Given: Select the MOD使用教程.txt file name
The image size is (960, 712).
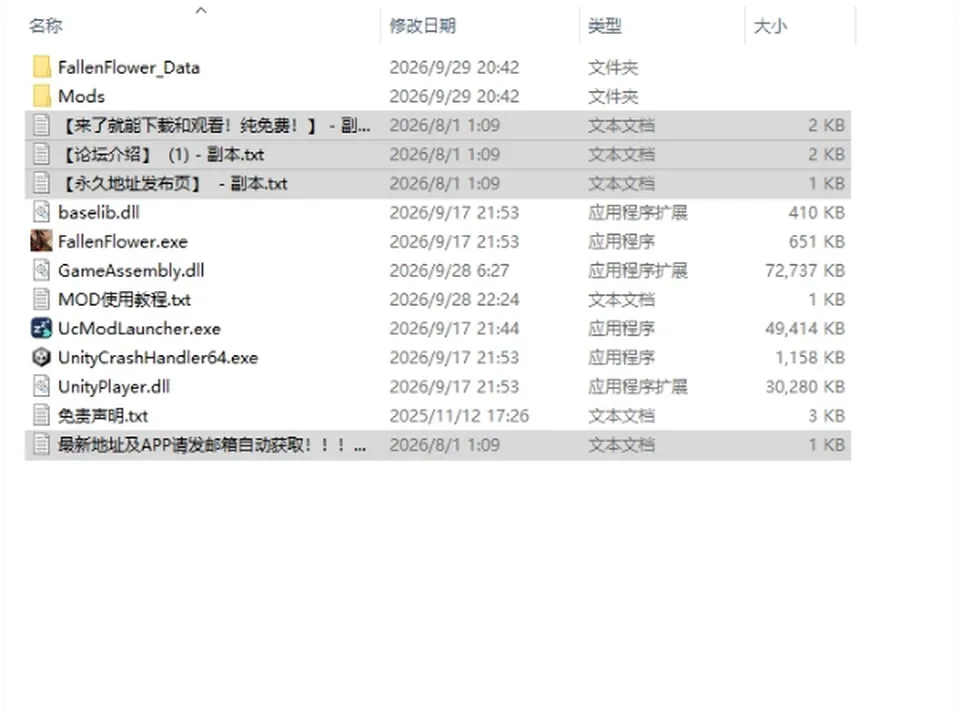Looking at the screenshot, I should pyautogui.click(x=124, y=299).
